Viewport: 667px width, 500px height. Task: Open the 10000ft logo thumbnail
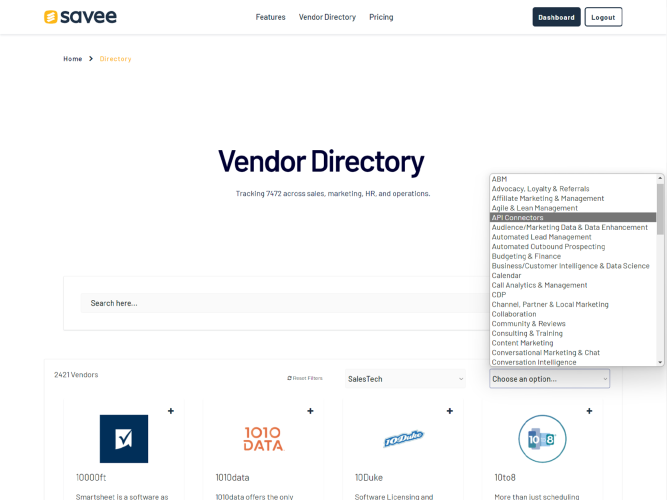coord(124,439)
